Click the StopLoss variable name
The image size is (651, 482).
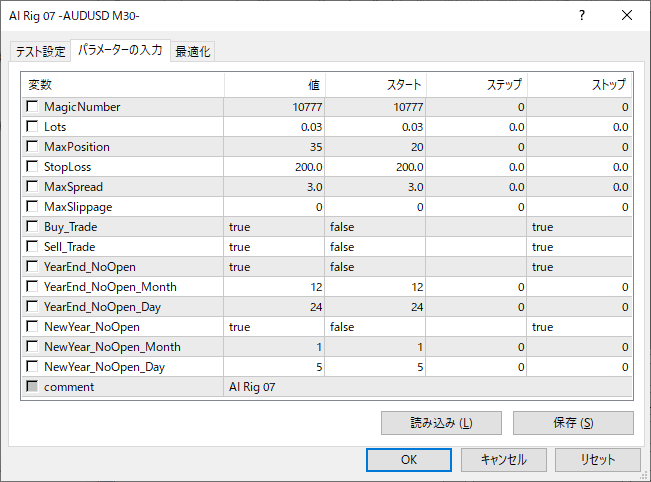point(68,167)
